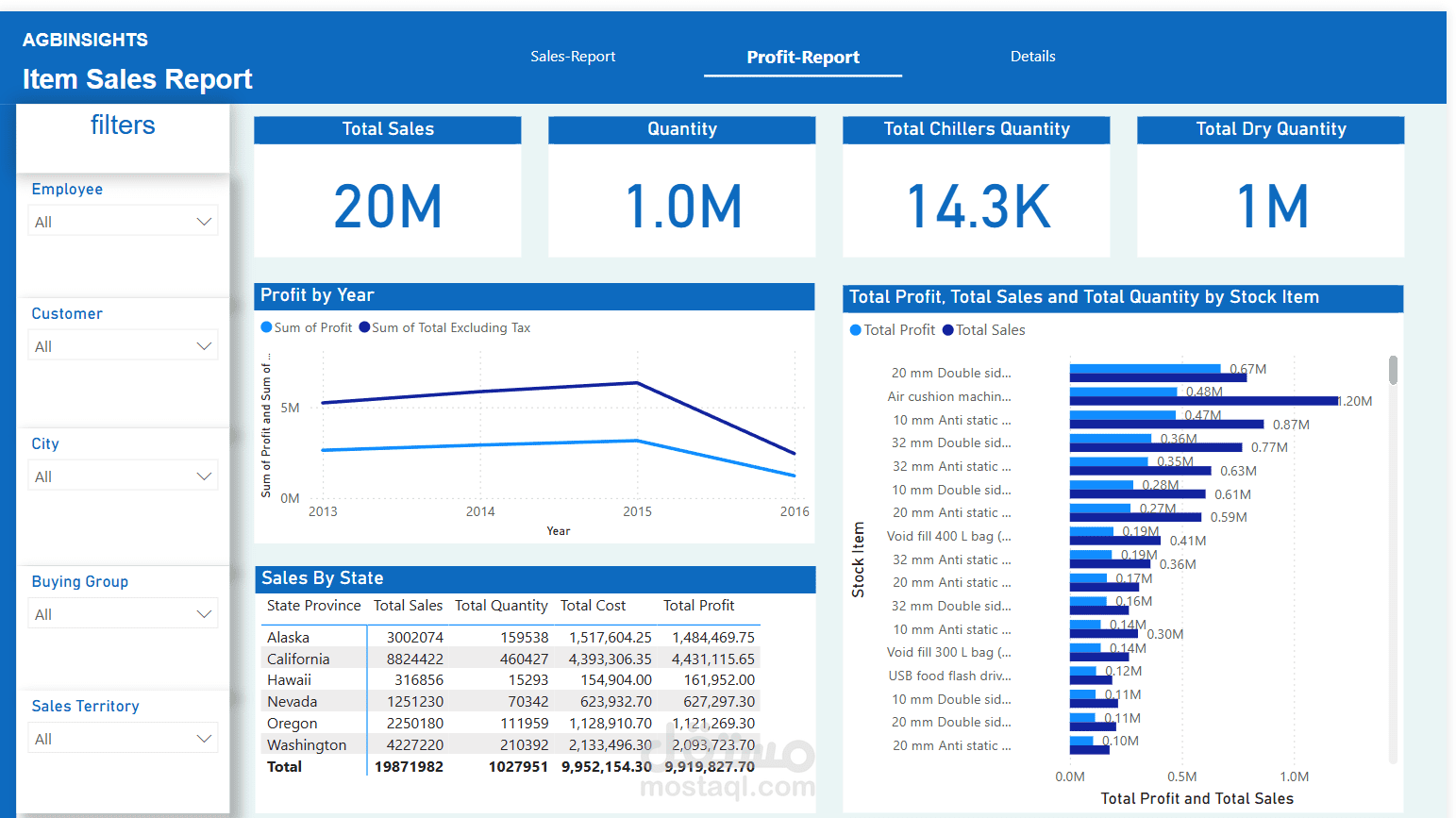
Task: Select the Oregon row in the table
Action: [510, 724]
